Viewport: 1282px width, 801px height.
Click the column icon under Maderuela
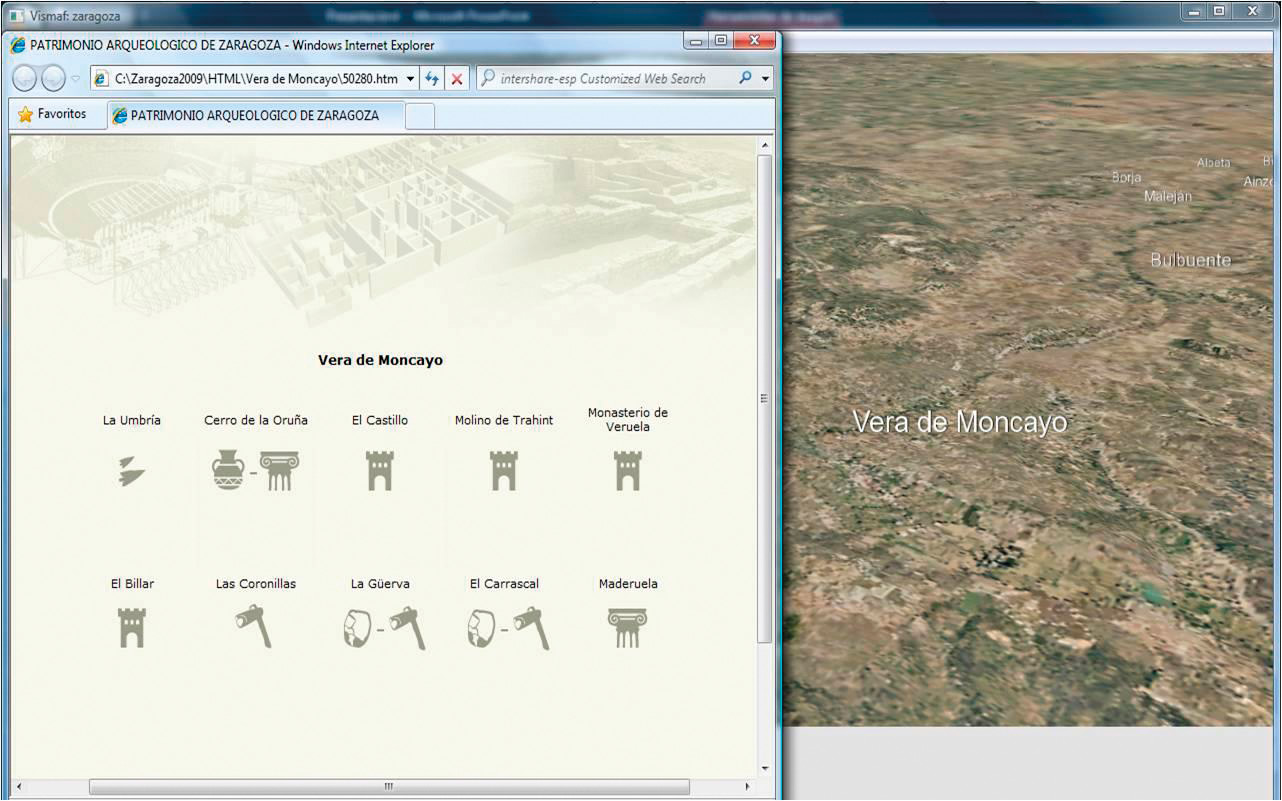pos(627,628)
